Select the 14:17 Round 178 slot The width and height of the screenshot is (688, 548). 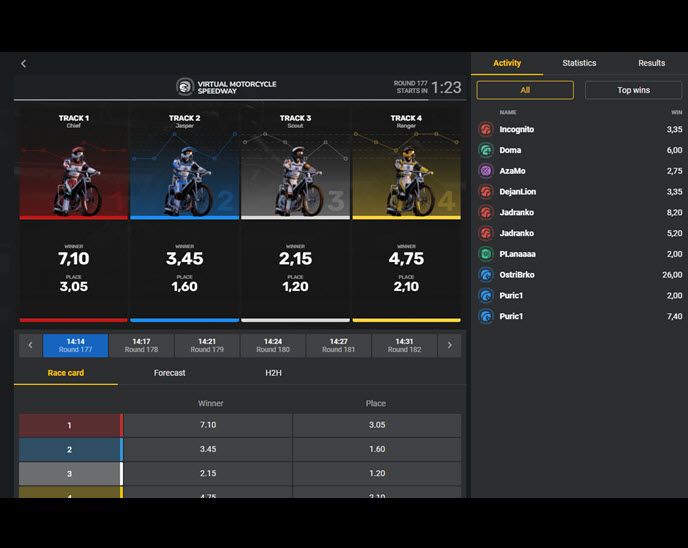[x=141, y=345]
